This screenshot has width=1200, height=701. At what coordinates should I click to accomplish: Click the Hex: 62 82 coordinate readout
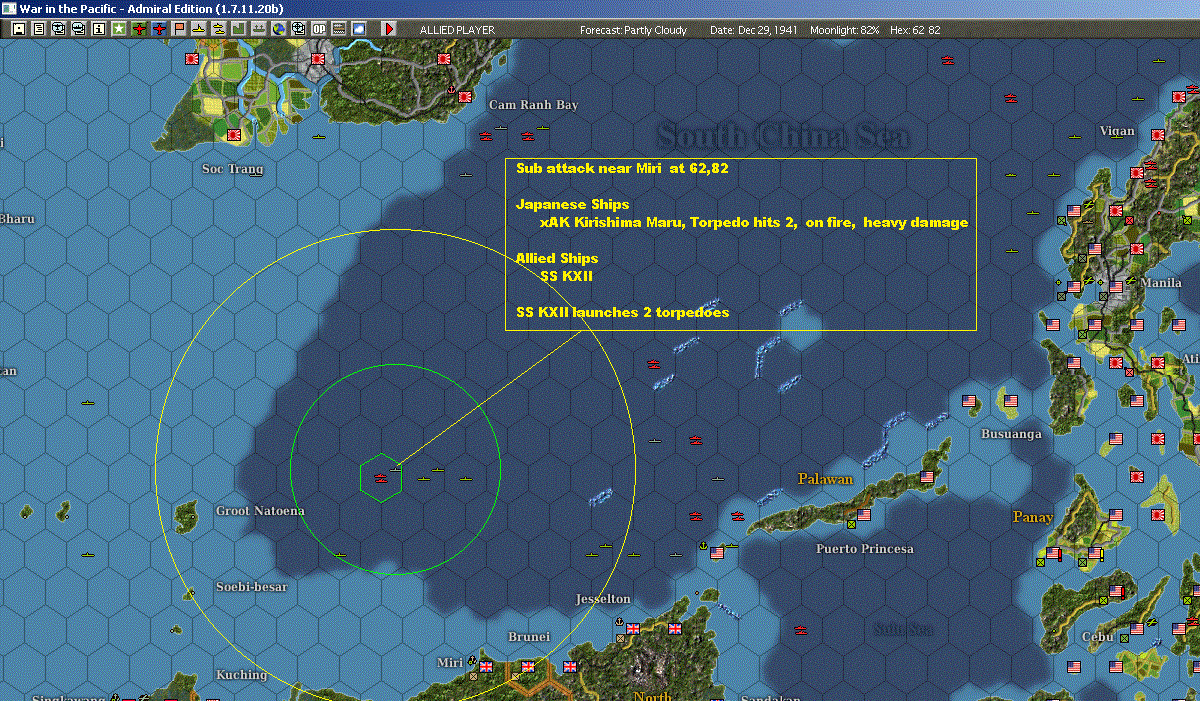pos(915,30)
